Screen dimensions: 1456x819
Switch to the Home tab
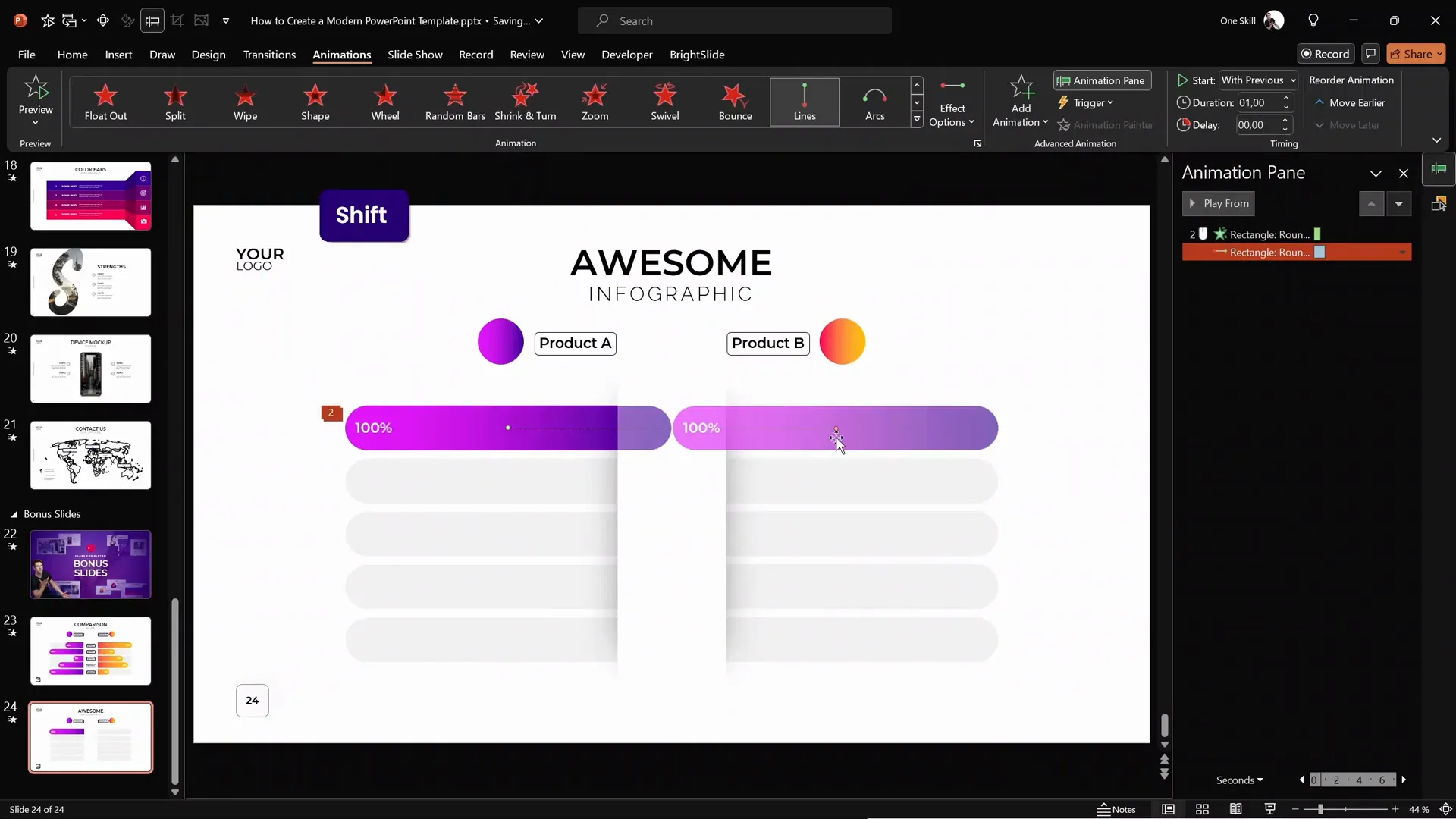[x=72, y=55]
